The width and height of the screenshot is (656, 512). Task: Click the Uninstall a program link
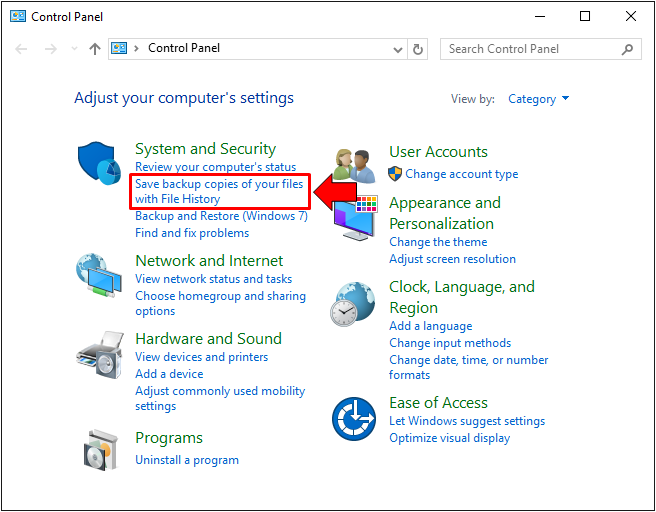pos(187,460)
